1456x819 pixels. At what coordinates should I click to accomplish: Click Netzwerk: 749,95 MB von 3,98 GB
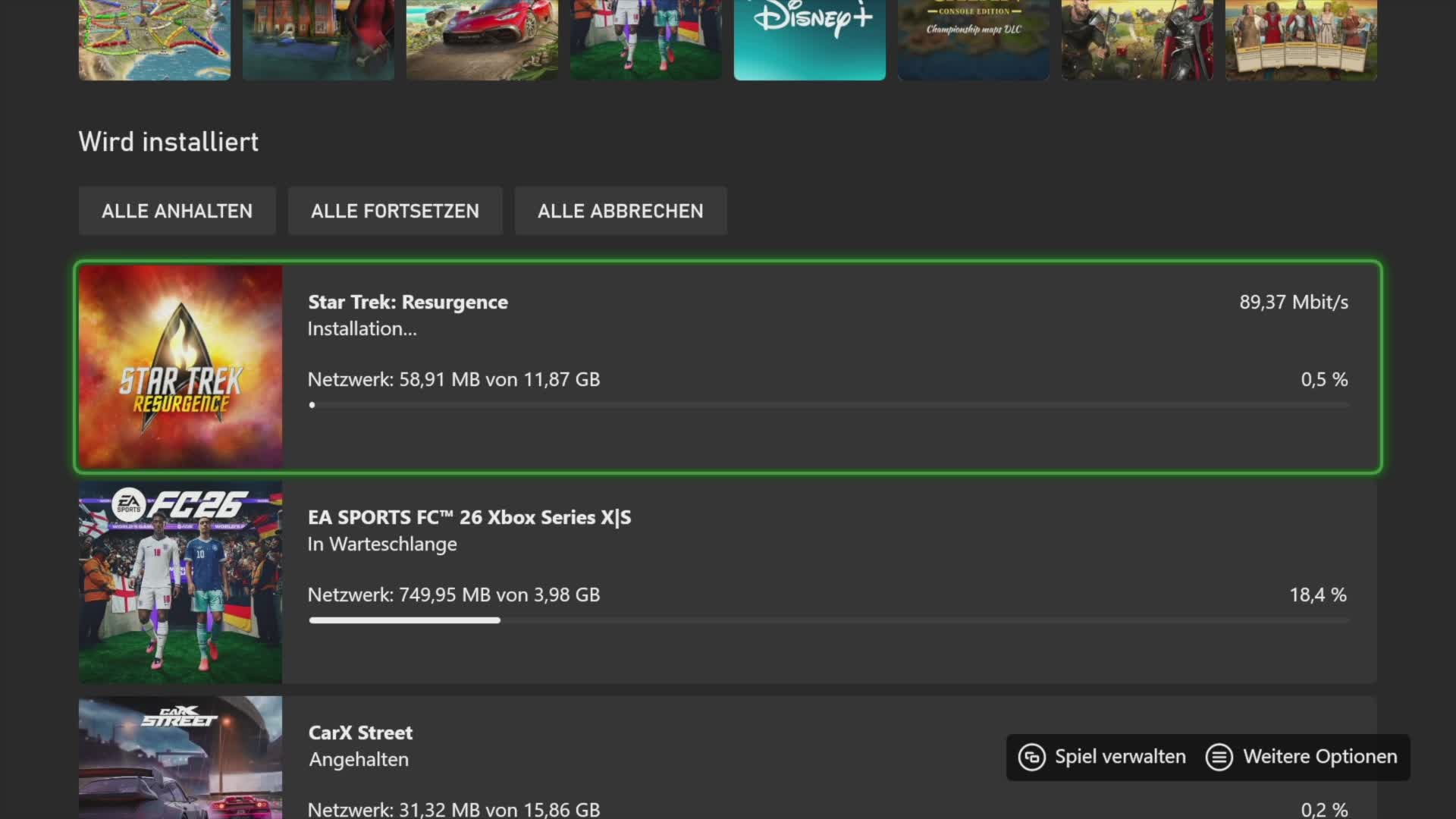(x=453, y=595)
